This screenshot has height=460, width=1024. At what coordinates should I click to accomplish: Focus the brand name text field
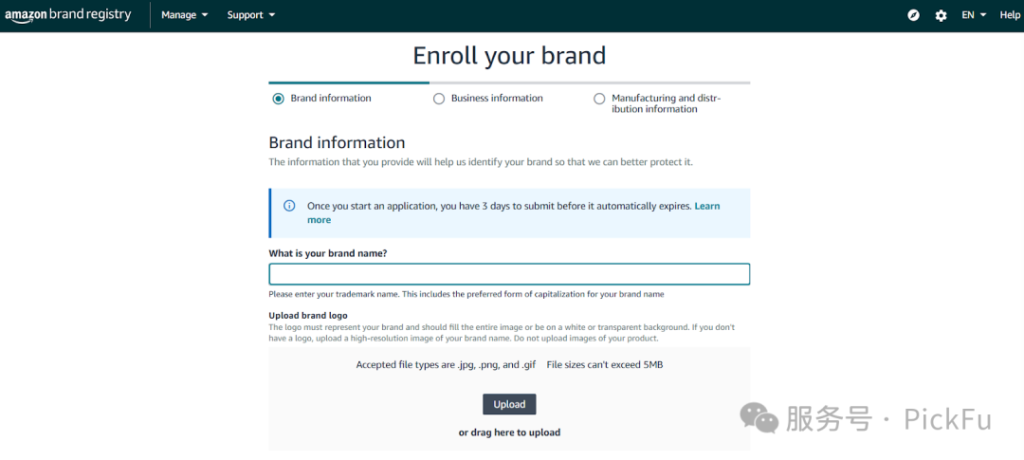[x=509, y=275]
